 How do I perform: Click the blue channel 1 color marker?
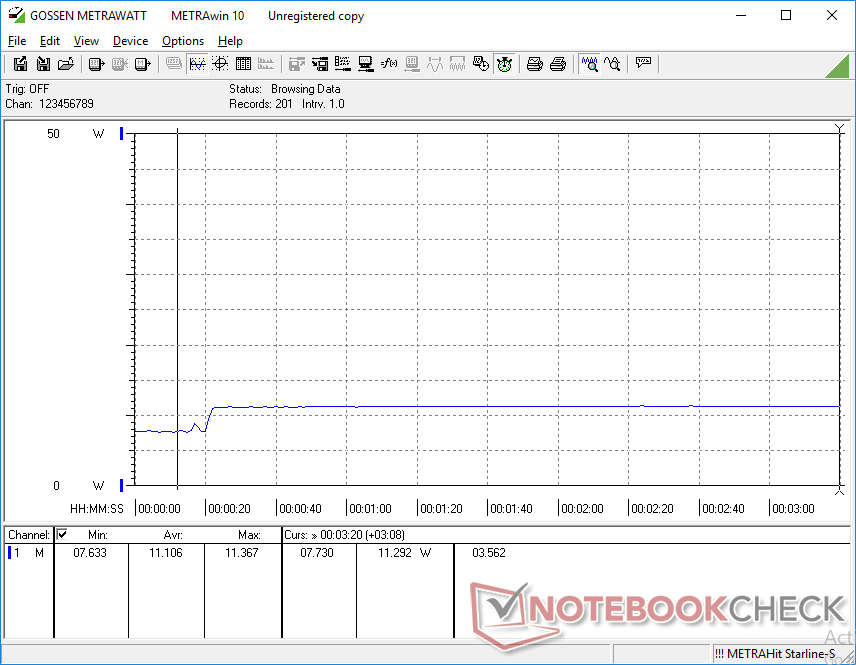(x=9, y=553)
